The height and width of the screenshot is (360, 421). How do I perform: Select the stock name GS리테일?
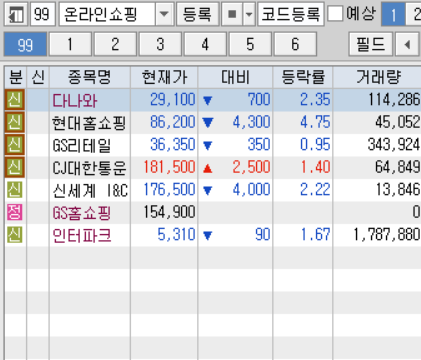coord(82,146)
